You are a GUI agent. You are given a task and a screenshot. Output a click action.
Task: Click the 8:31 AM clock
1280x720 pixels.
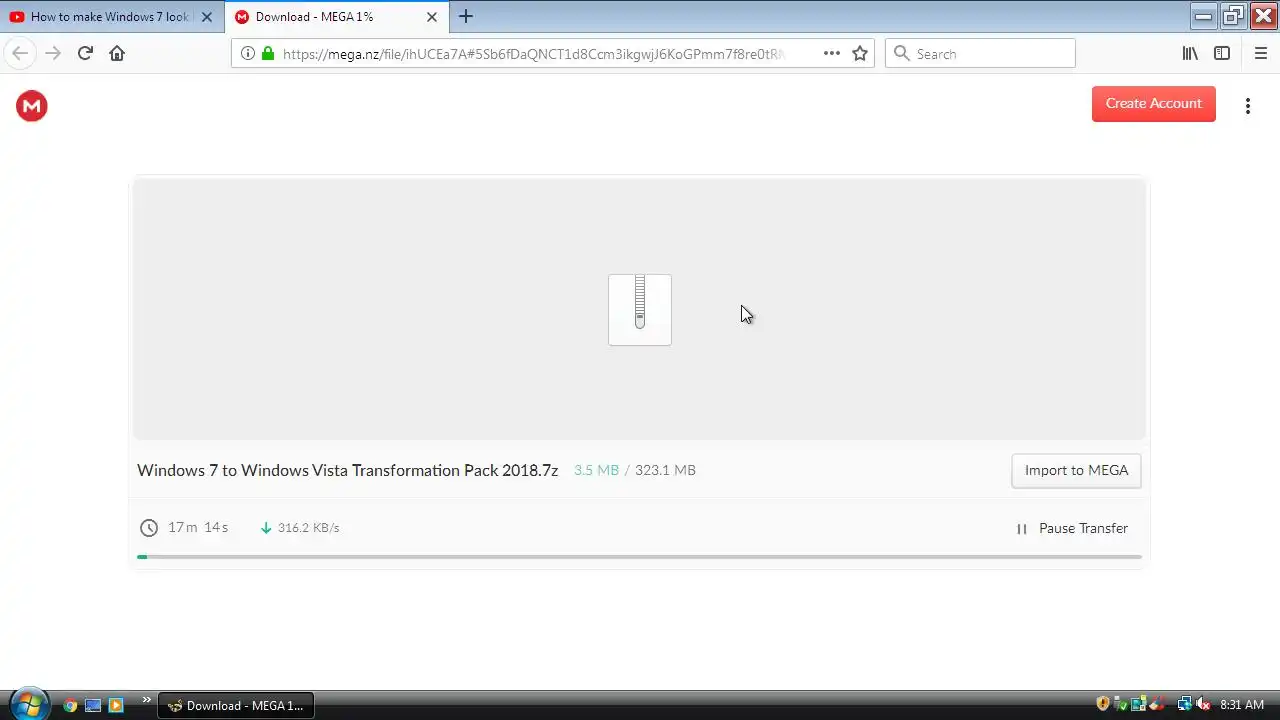tap(1242, 705)
